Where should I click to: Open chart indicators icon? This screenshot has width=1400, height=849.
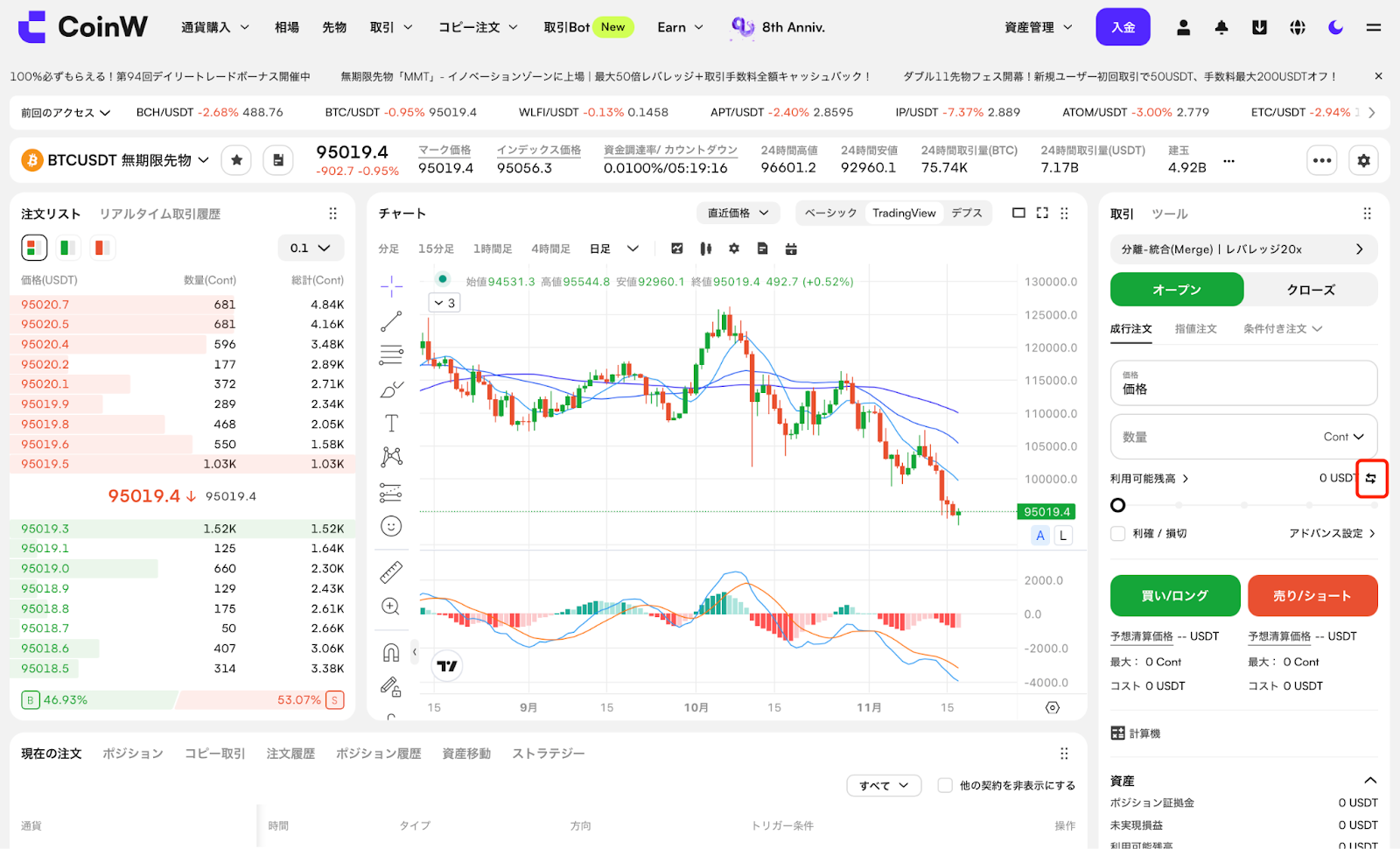pyautogui.click(x=676, y=249)
